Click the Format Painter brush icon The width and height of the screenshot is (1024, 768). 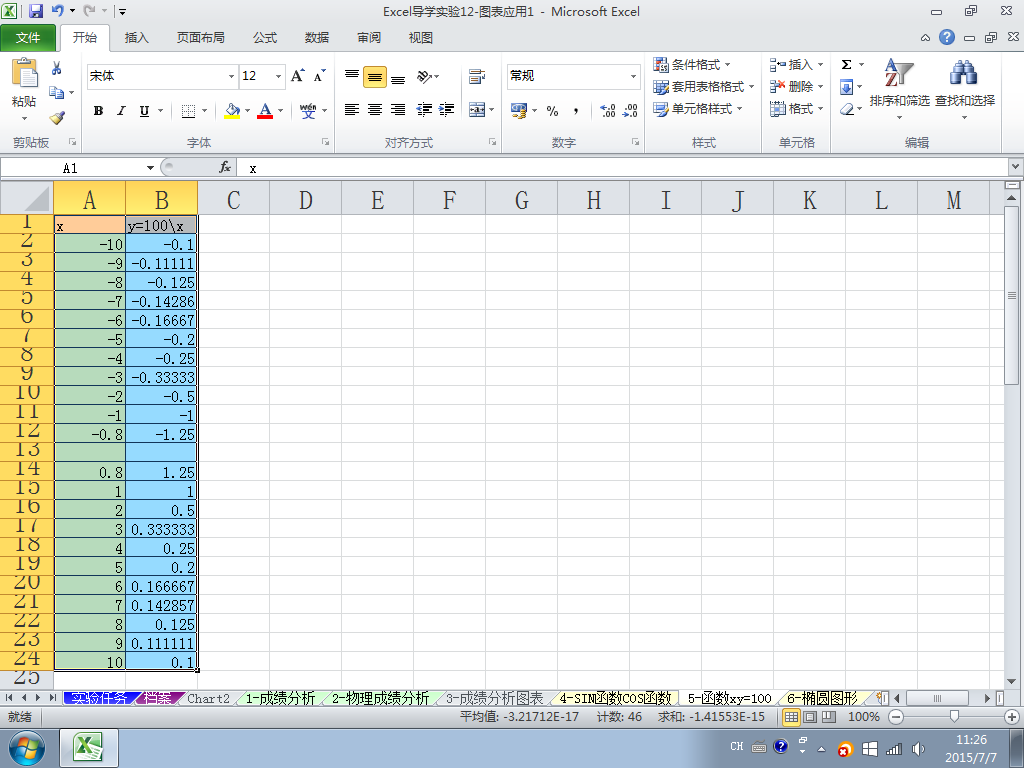(x=57, y=118)
